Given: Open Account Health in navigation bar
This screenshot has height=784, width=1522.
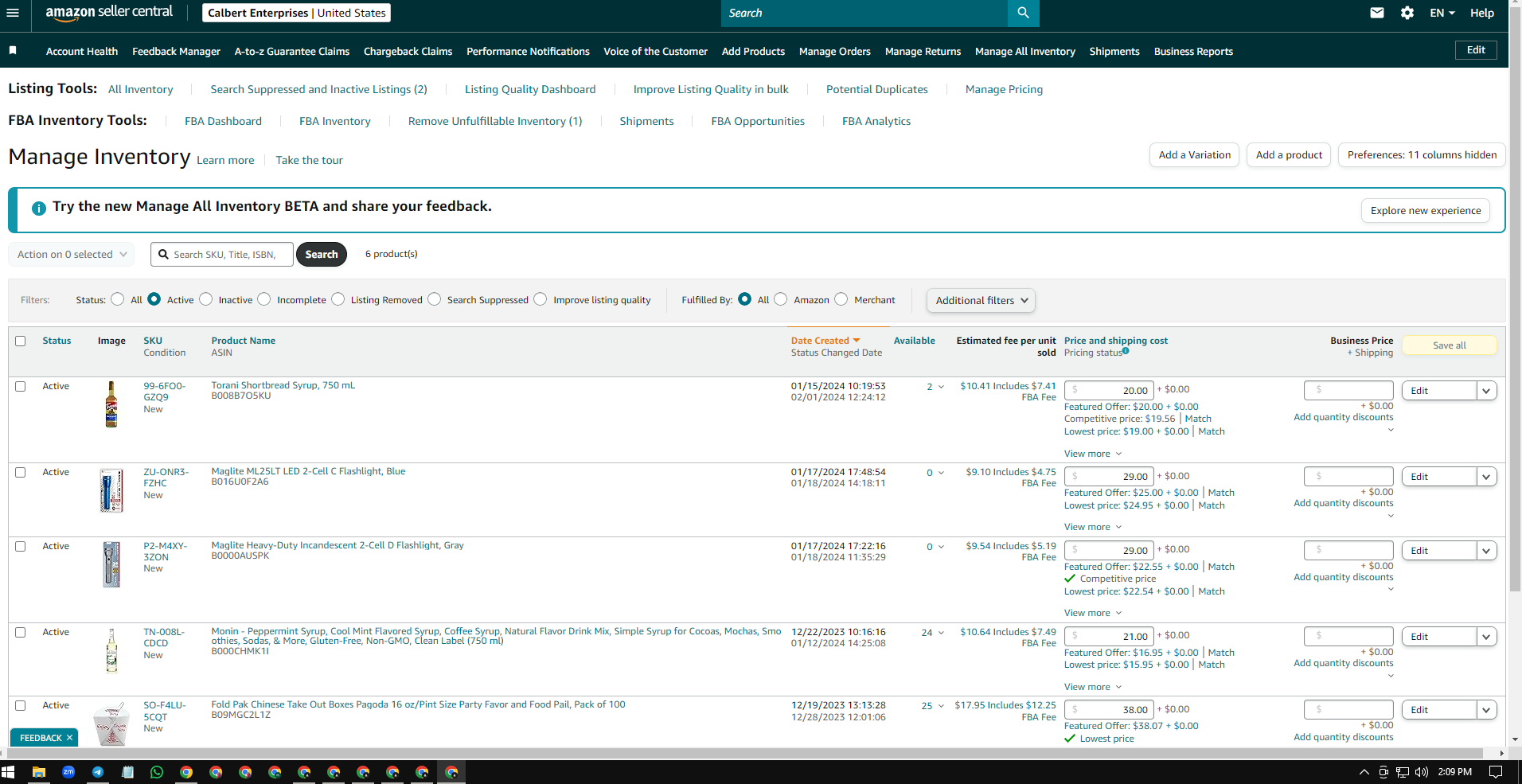Looking at the screenshot, I should (82, 51).
